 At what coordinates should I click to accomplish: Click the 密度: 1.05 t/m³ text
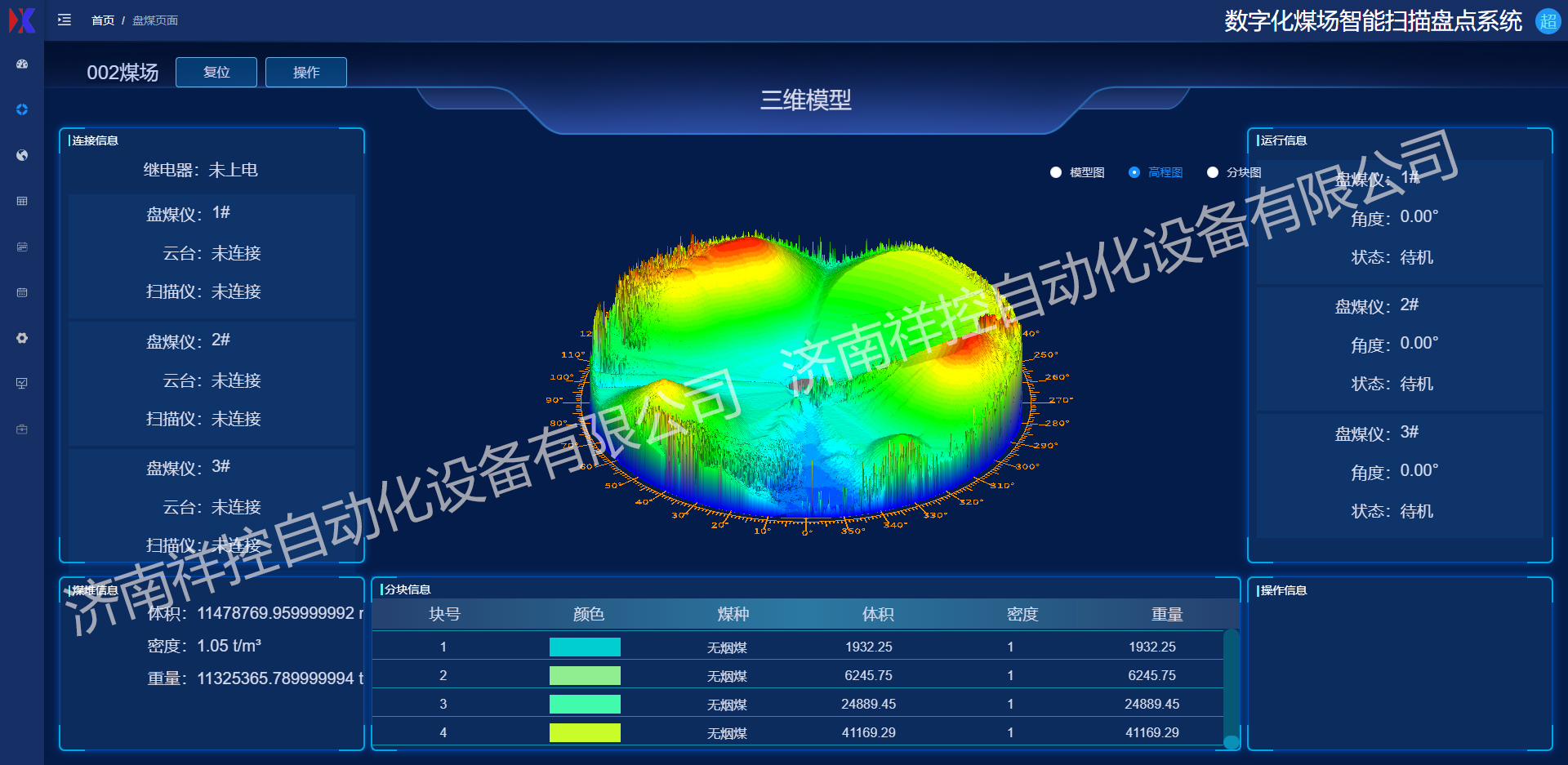204,646
